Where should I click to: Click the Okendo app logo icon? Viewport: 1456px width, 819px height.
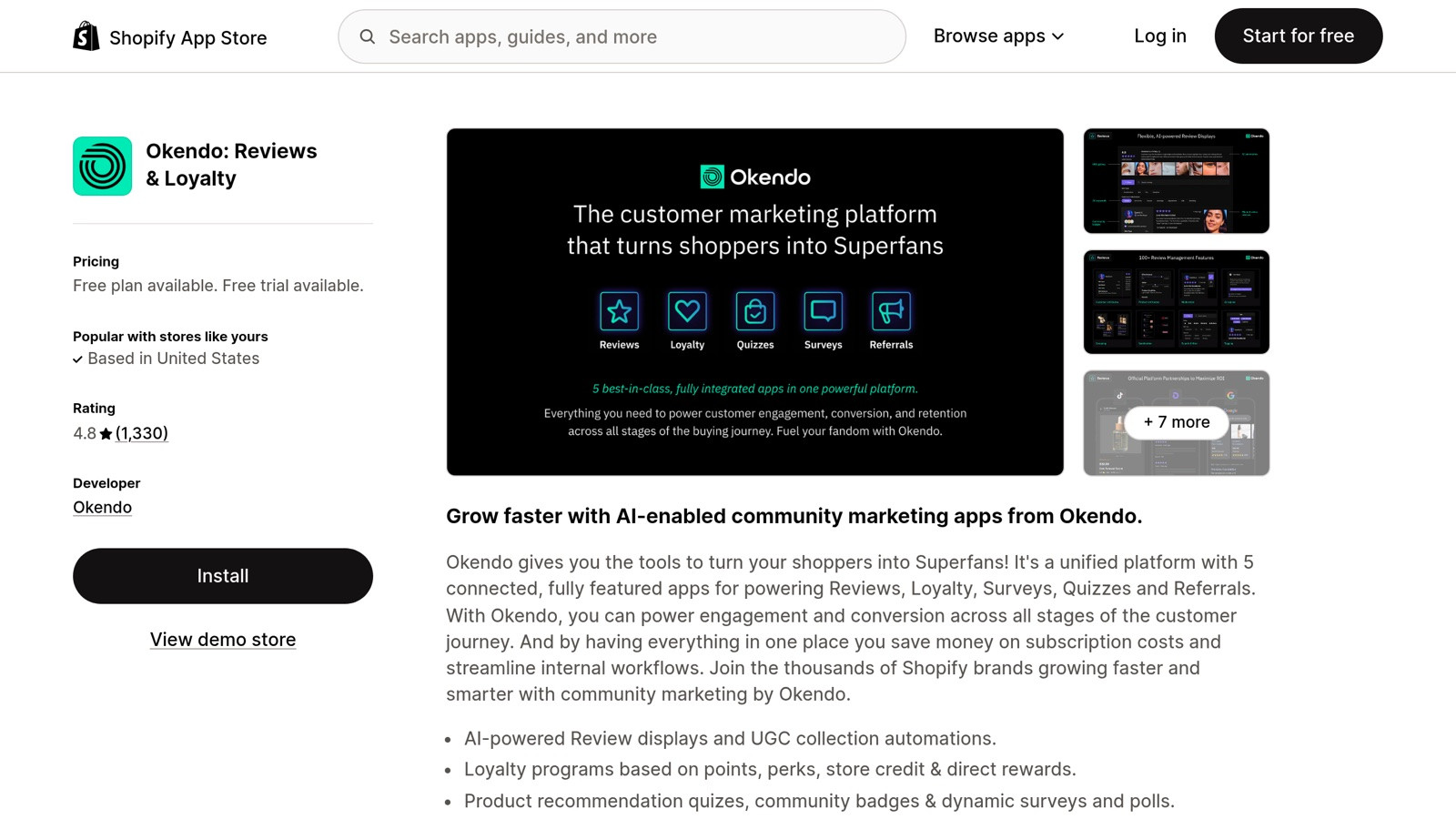point(102,166)
